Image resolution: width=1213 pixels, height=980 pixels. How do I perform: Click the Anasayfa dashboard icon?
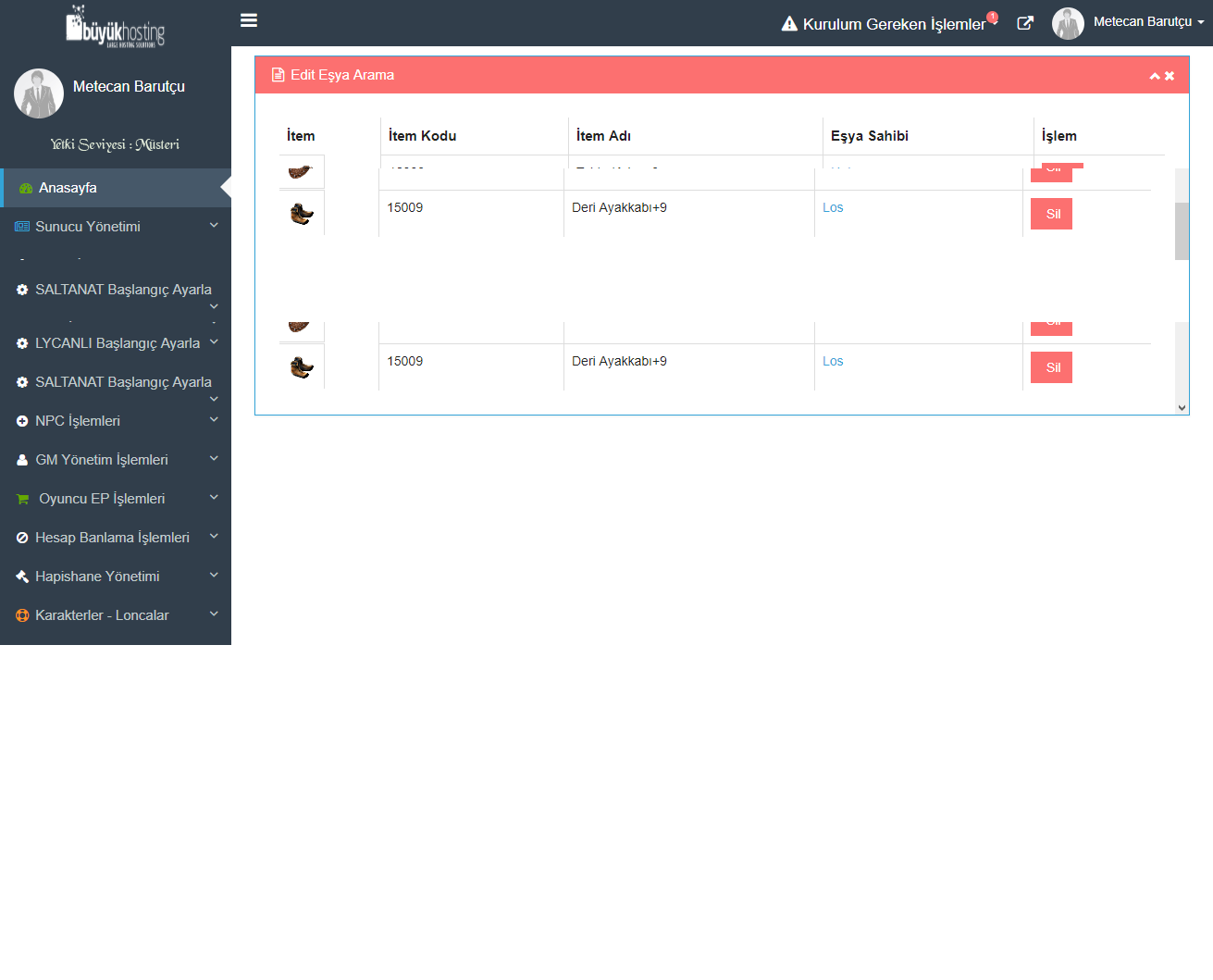[26, 188]
